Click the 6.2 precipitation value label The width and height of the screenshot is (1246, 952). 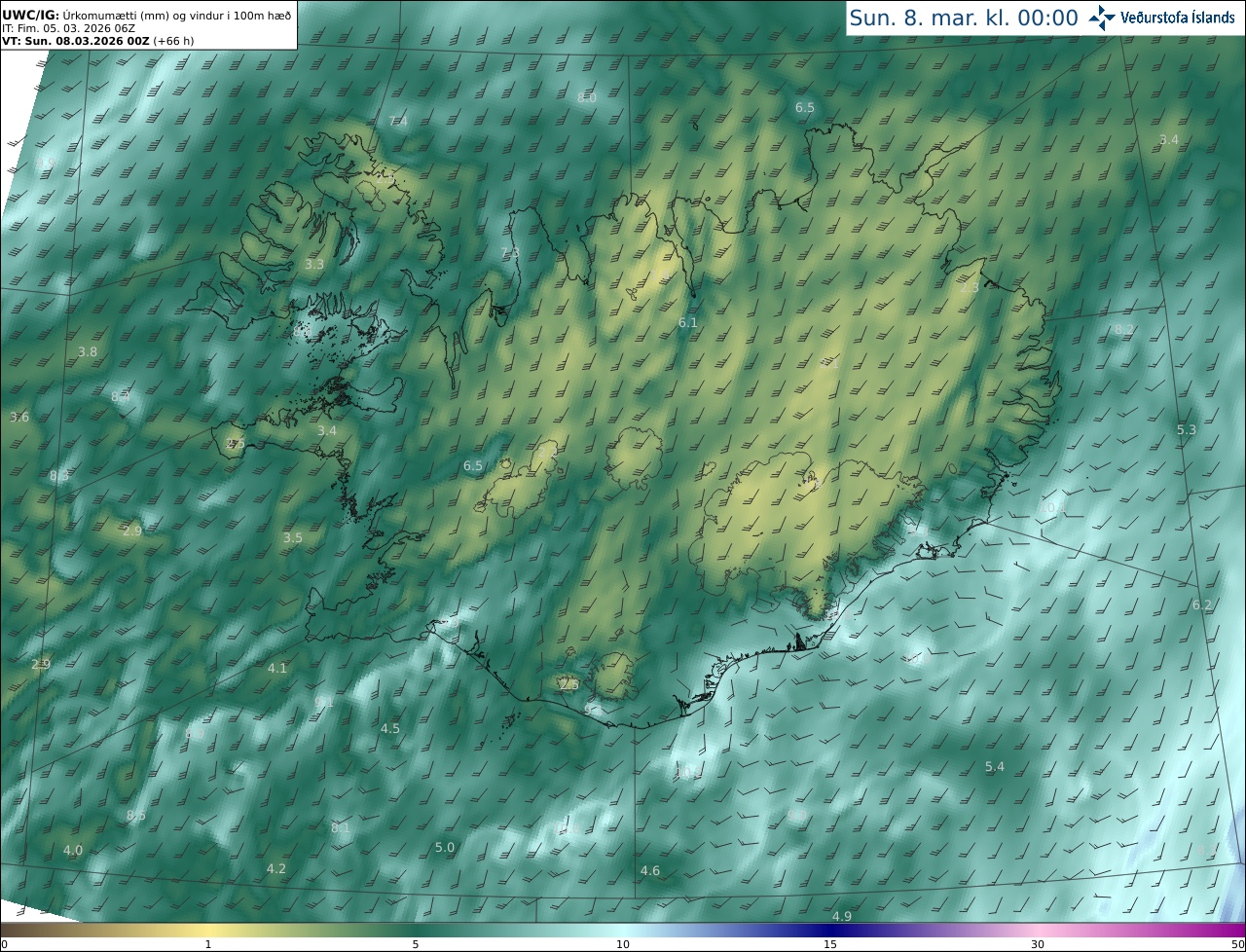point(1202,604)
